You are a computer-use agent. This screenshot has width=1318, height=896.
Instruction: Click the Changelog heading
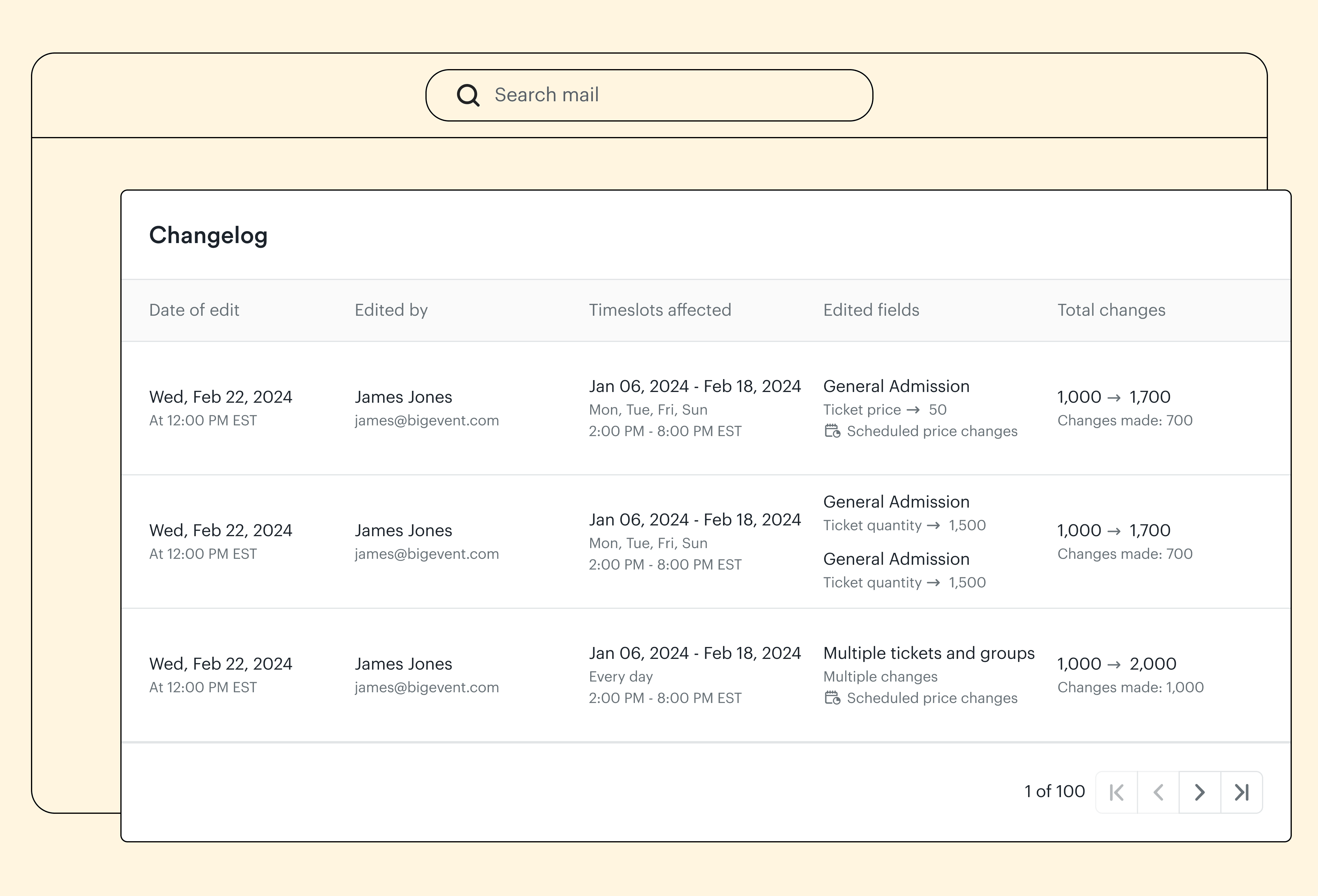(208, 235)
